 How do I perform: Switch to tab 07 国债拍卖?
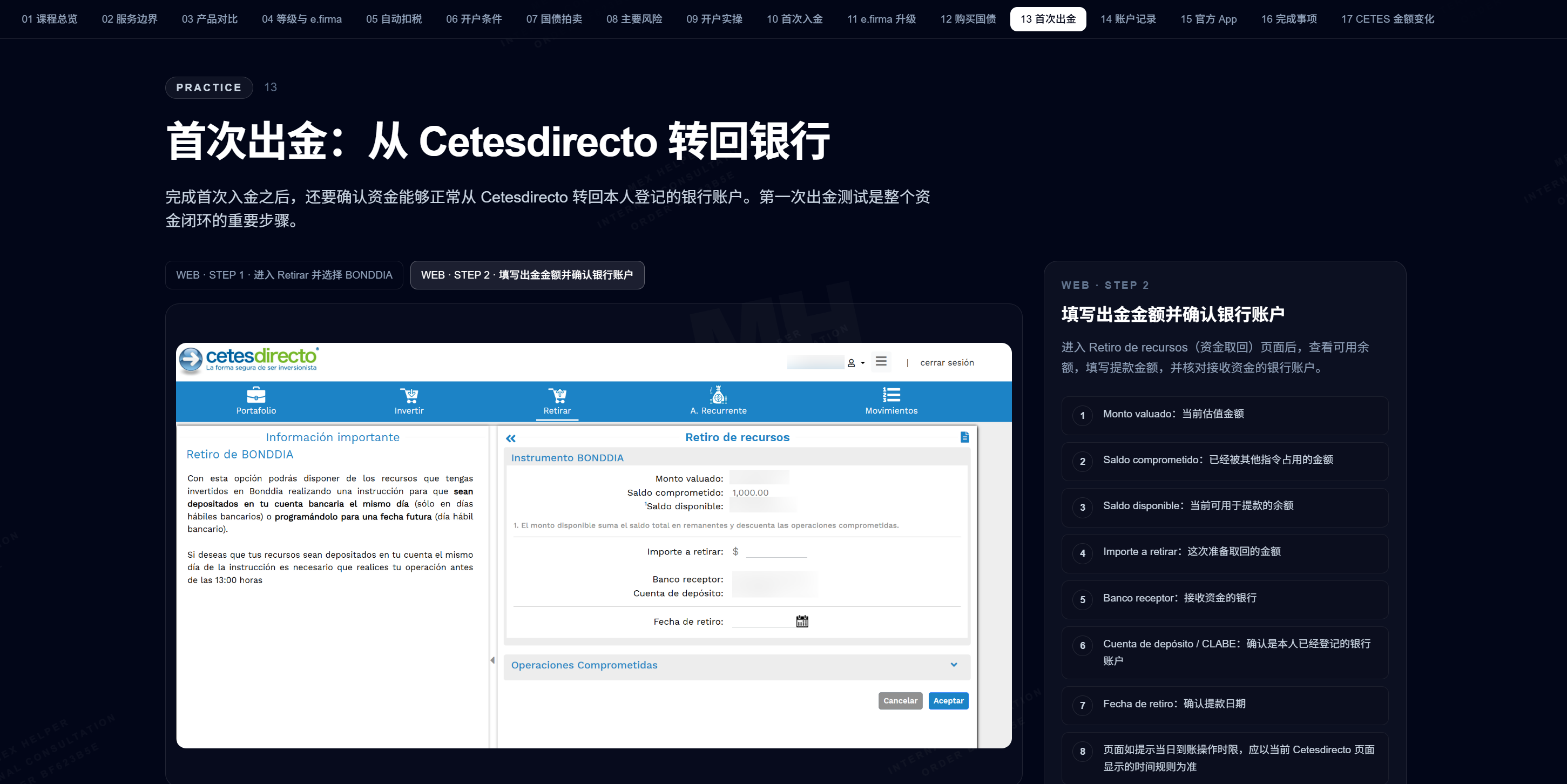pyautogui.click(x=554, y=19)
